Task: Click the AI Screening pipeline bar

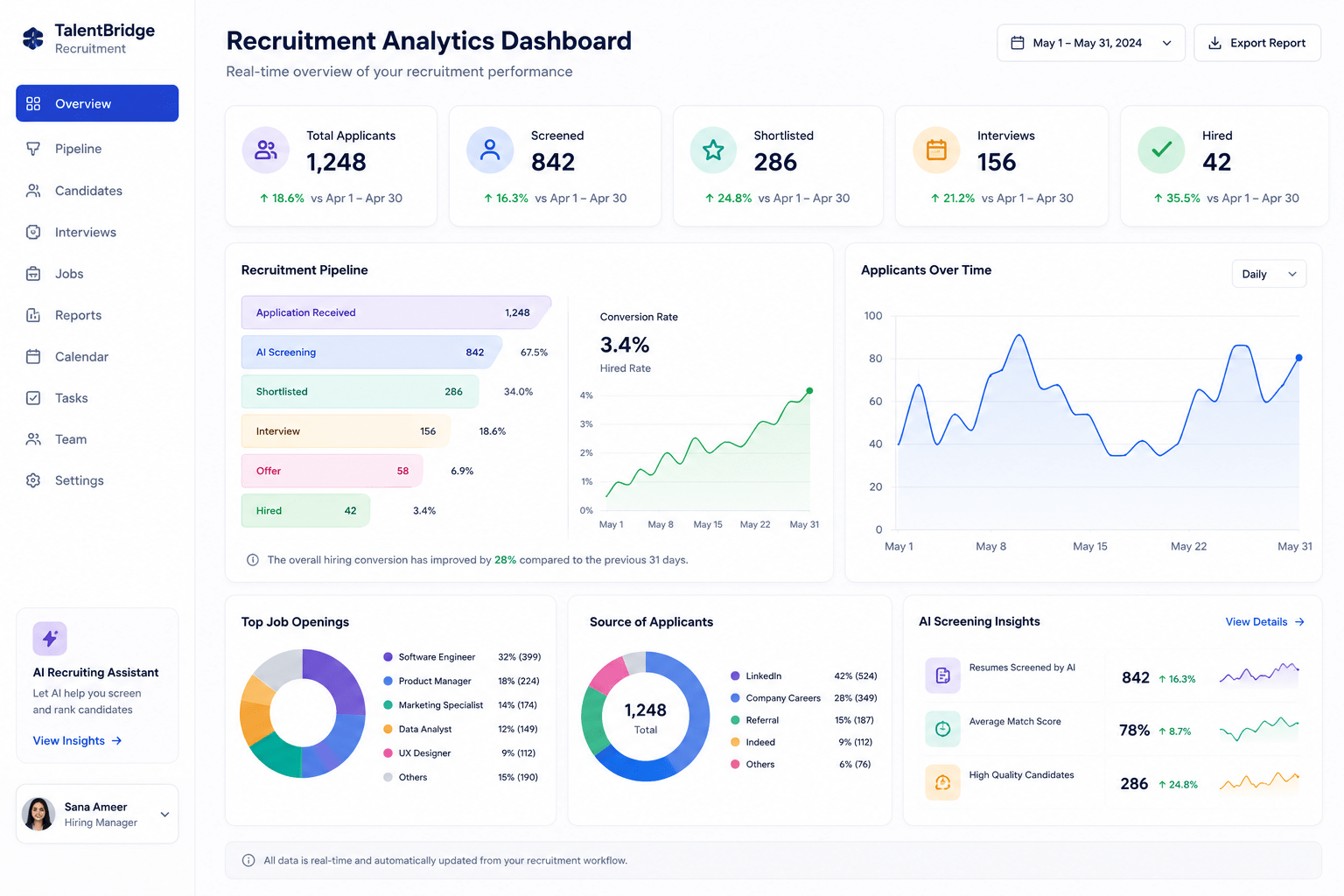Action: (x=372, y=352)
